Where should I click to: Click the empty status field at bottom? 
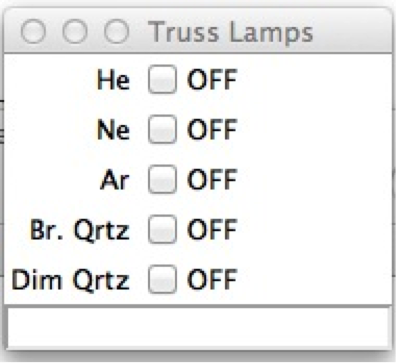click(x=198, y=328)
